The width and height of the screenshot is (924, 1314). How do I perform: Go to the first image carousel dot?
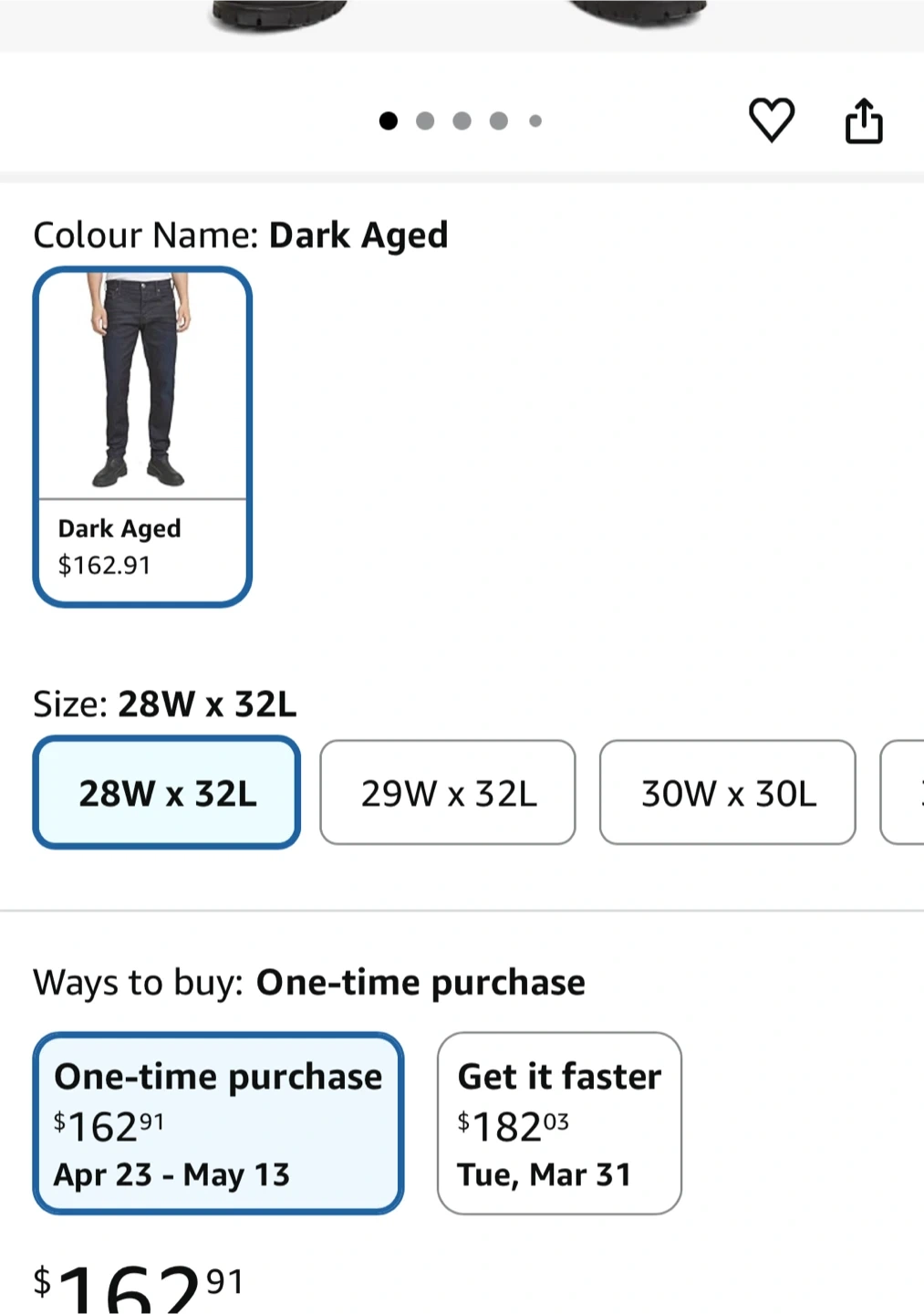click(389, 120)
